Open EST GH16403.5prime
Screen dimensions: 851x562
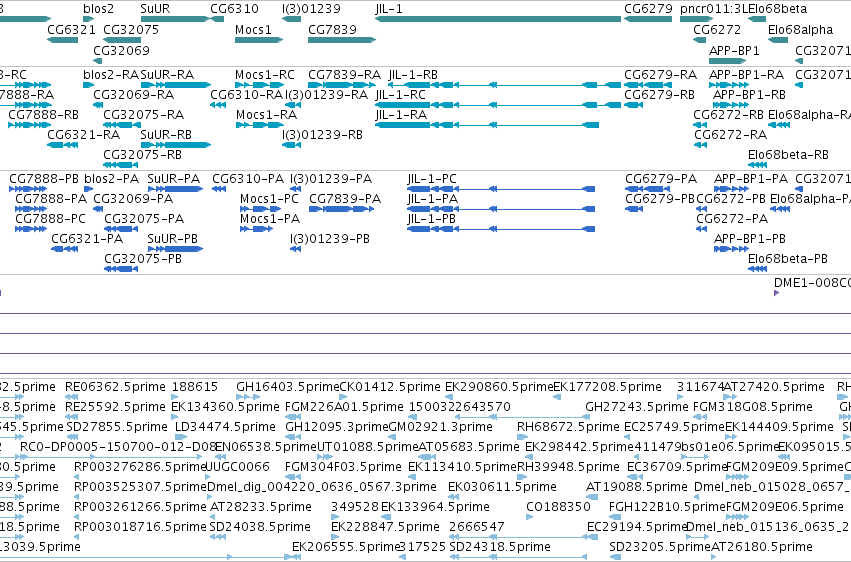click(287, 387)
